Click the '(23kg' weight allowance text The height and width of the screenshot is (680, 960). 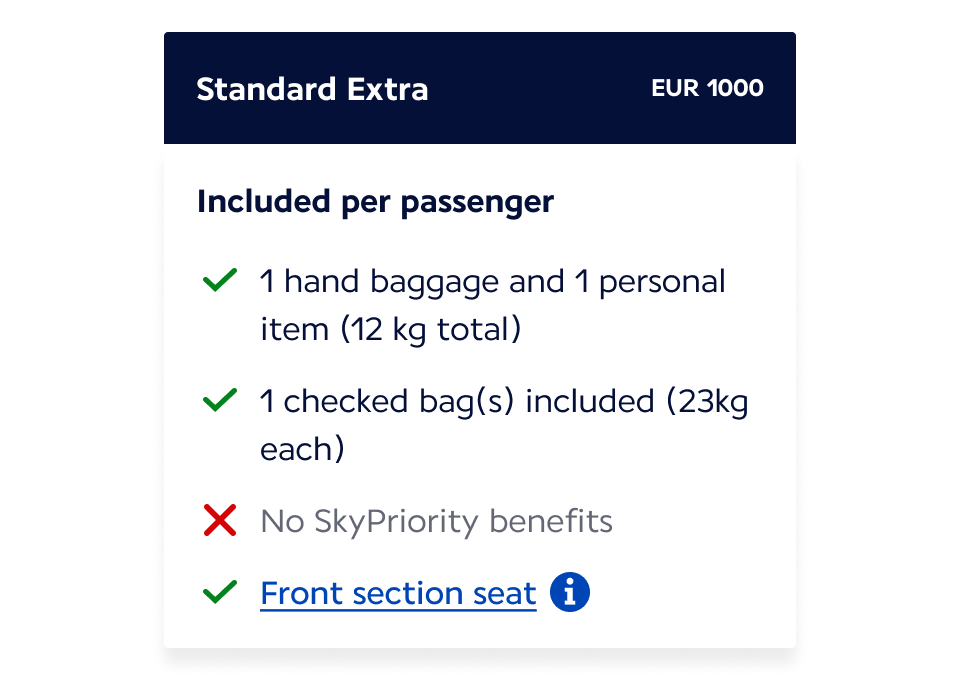pos(708,402)
